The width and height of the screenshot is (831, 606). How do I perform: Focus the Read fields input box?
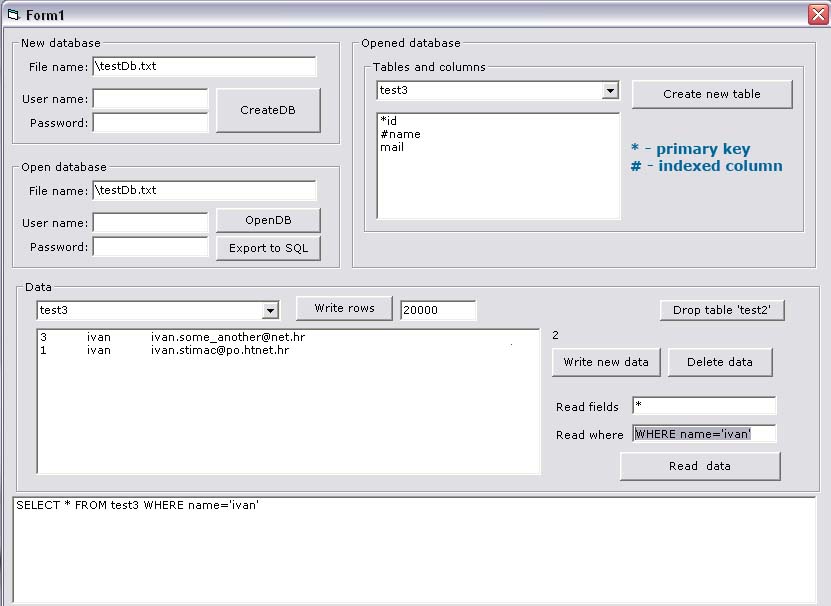pyautogui.click(x=704, y=406)
